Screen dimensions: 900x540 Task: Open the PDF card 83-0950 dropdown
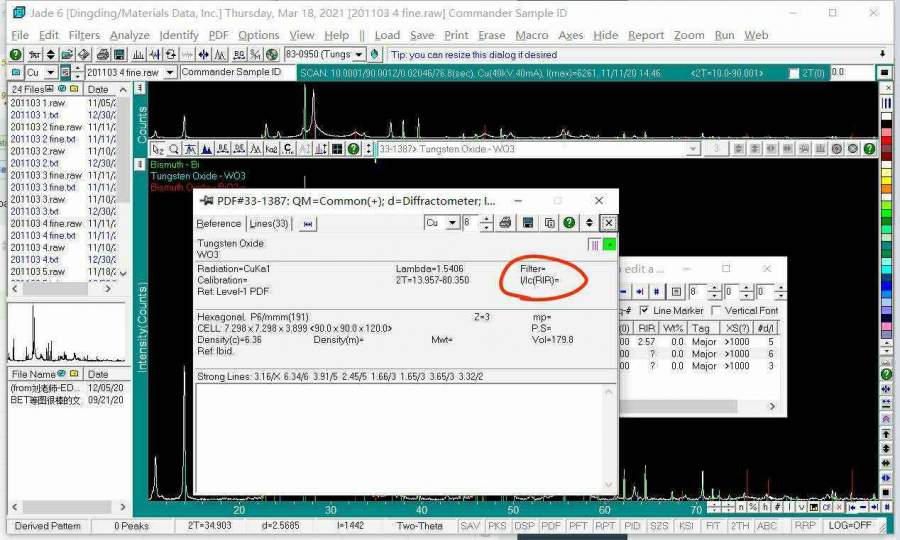click(x=359, y=55)
